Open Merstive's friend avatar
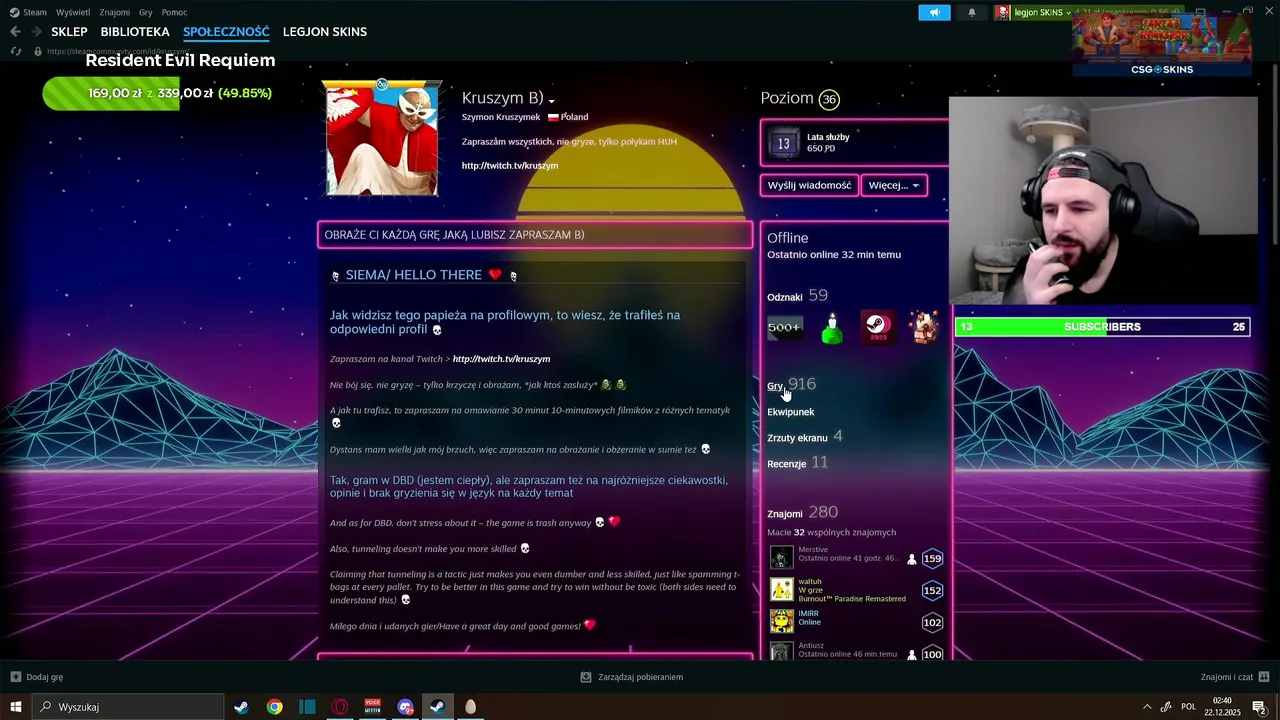The height and width of the screenshot is (720, 1280). (781, 557)
